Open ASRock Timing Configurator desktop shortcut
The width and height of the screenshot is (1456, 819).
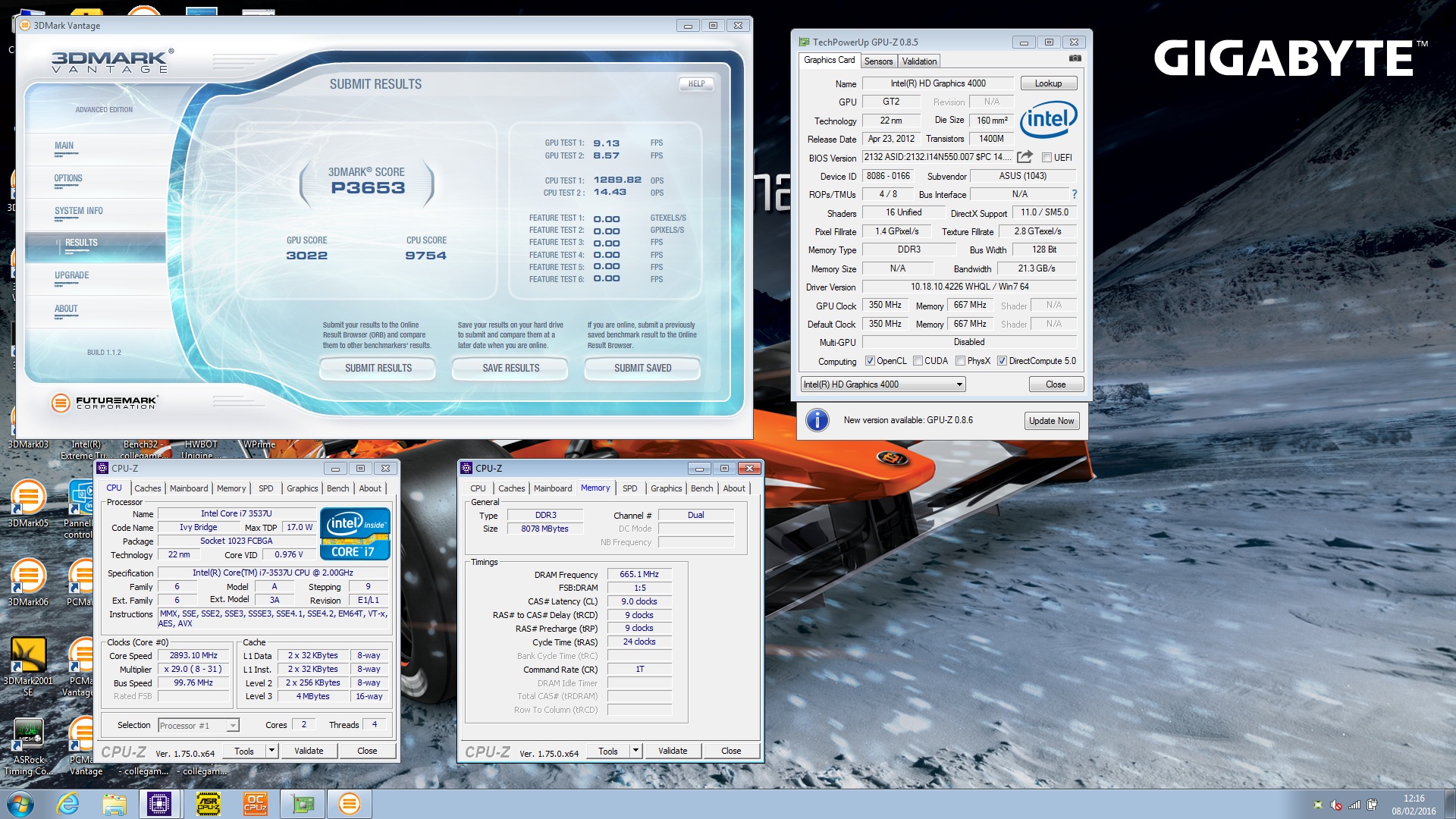tap(28, 747)
